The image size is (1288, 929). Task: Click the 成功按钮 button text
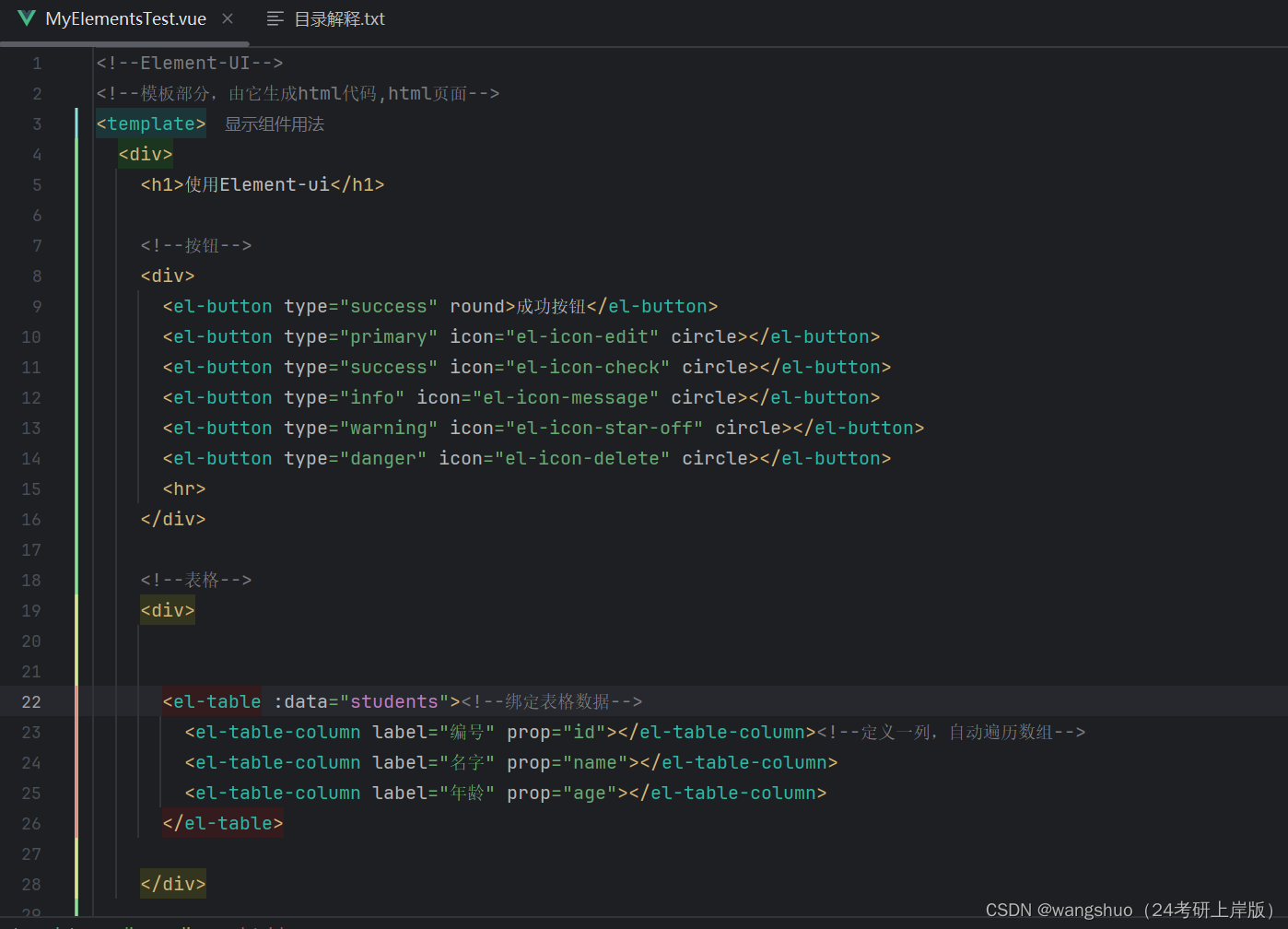[551, 306]
